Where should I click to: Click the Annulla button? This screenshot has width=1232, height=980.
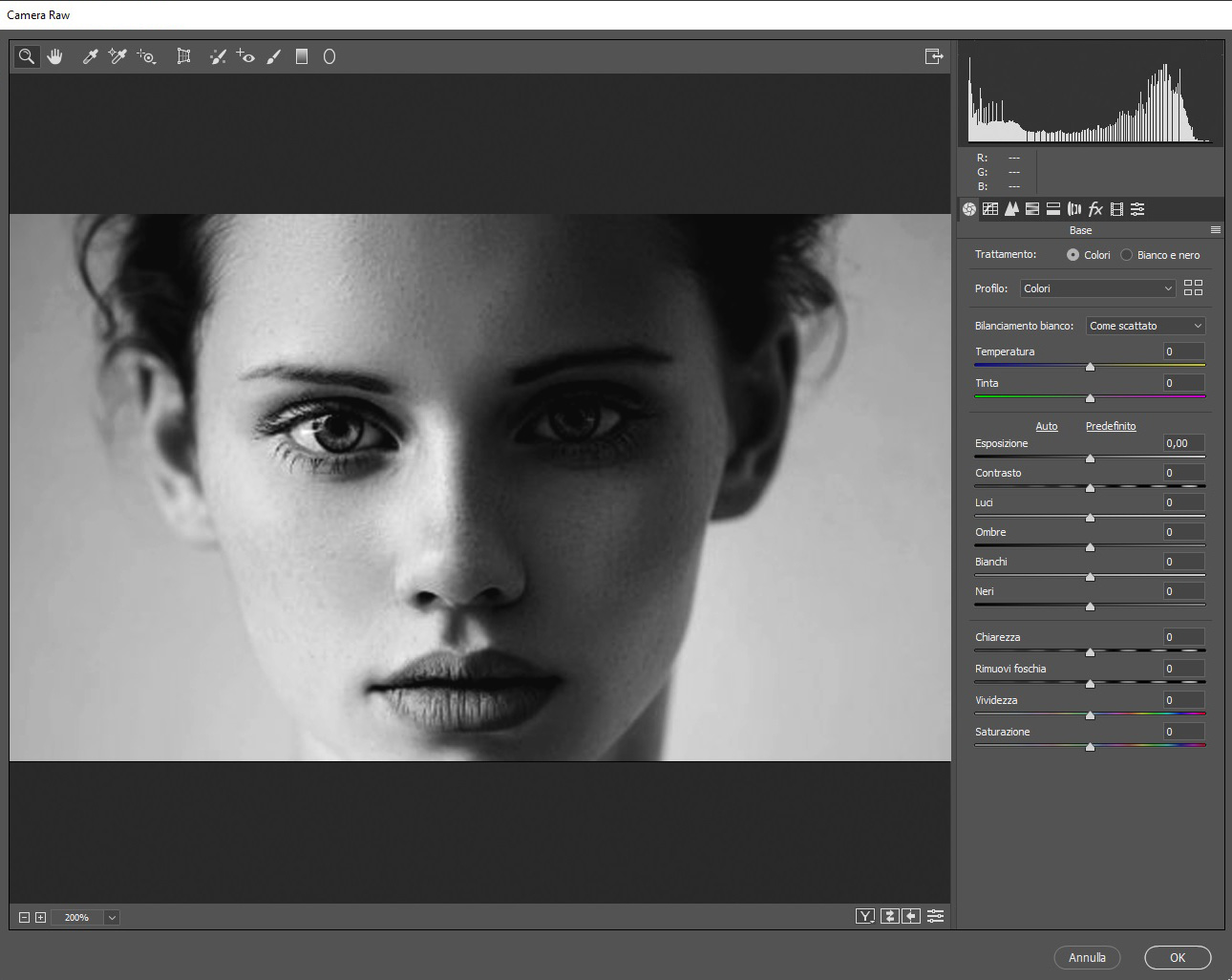(1087, 957)
